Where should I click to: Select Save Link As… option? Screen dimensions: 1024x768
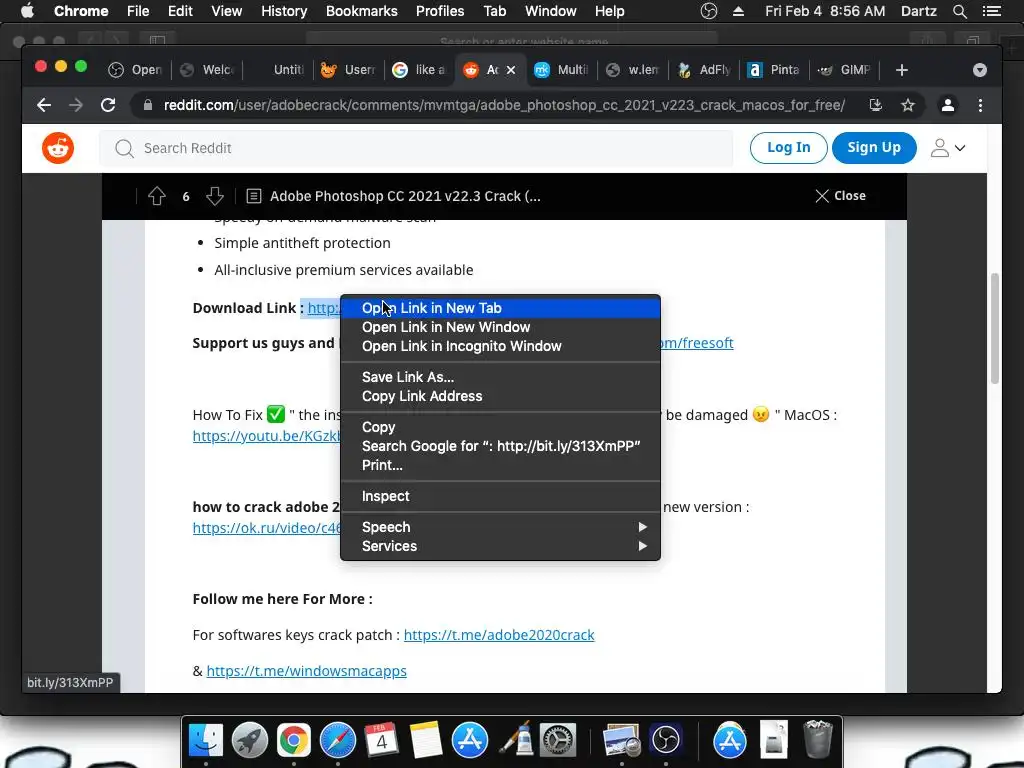coord(500,377)
